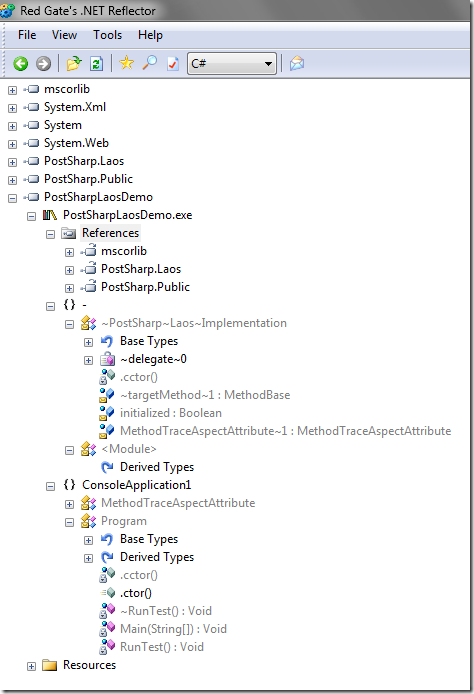Collapse the ConsoleApplication1 namespace
The height and width of the screenshot is (694, 474).
click(x=50, y=486)
